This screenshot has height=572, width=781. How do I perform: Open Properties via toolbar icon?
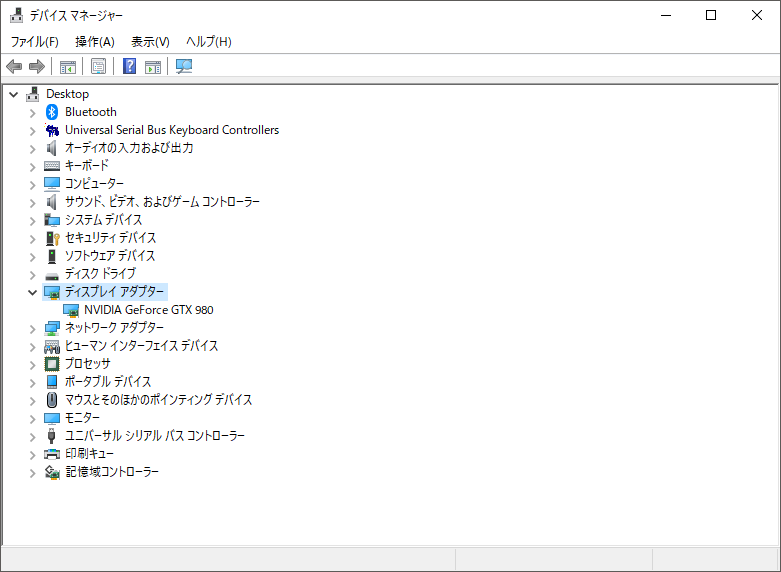[99, 66]
